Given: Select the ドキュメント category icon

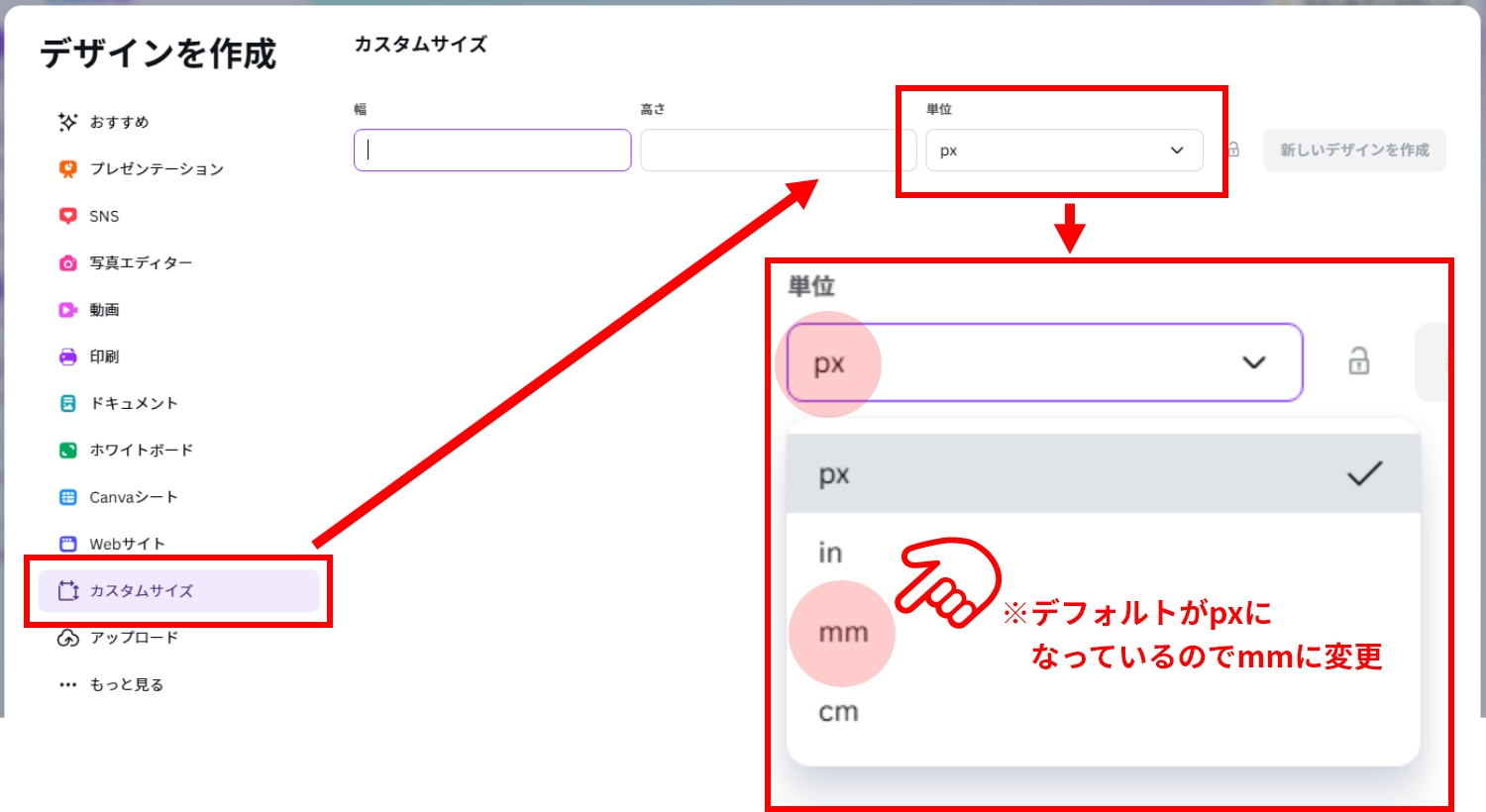Looking at the screenshot, I should 67,403.
